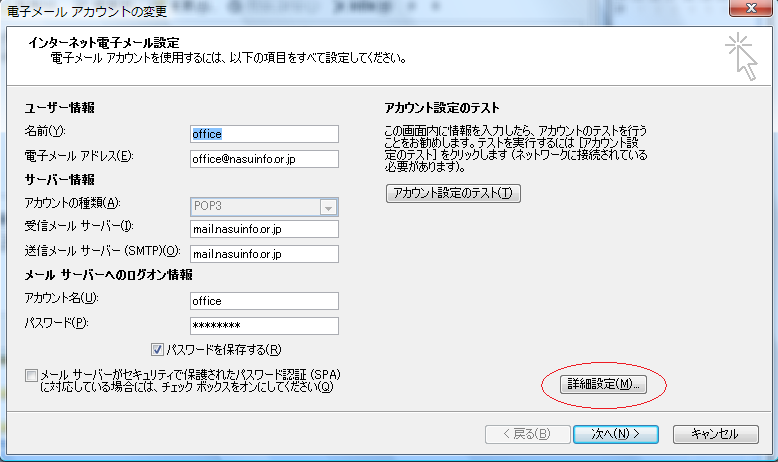
Task: Click the disabled < 戻る(B) button
Action: (x=527, y=434)
